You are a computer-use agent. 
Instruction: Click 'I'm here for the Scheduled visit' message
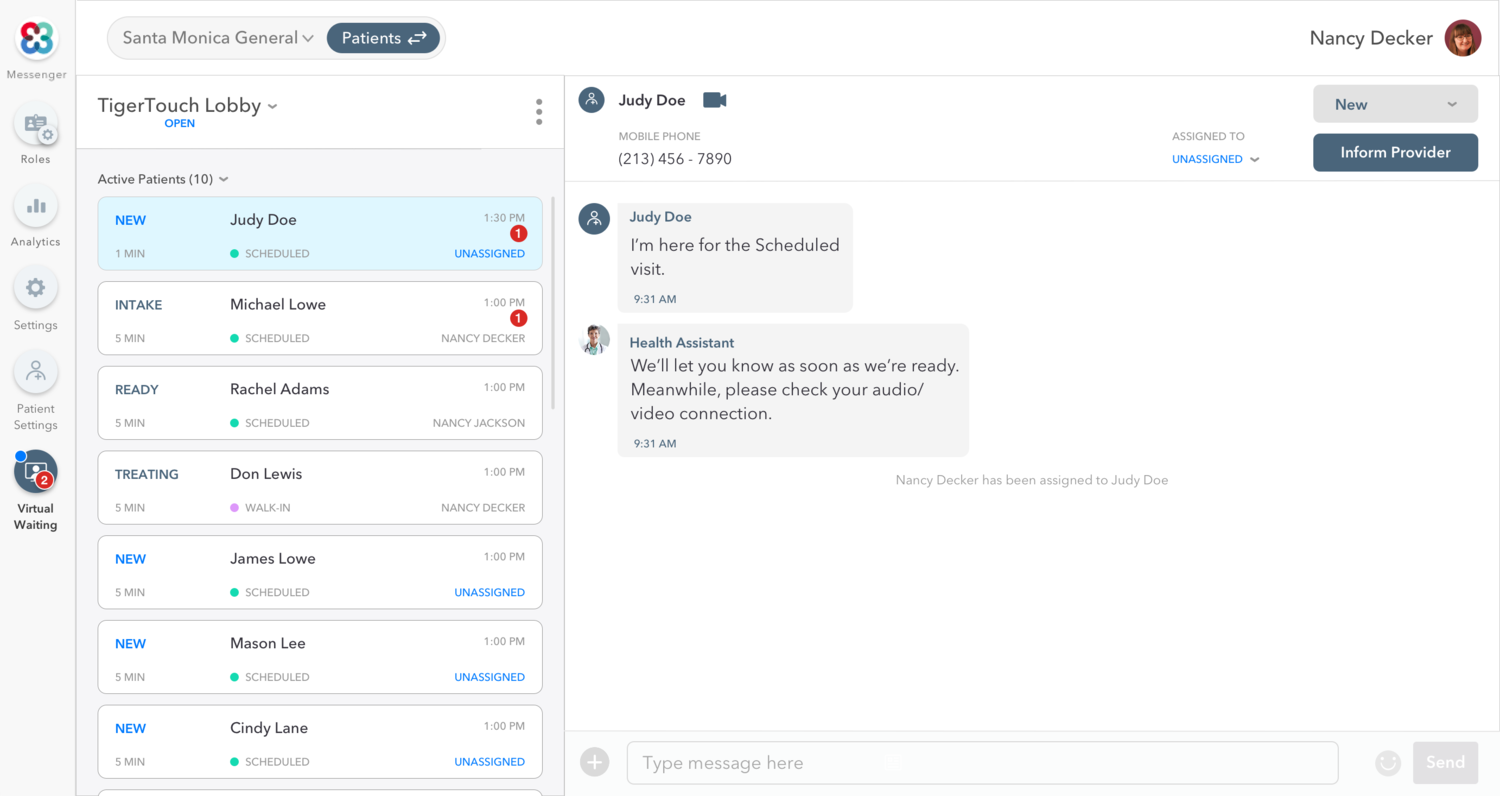[x=735, y=257]
